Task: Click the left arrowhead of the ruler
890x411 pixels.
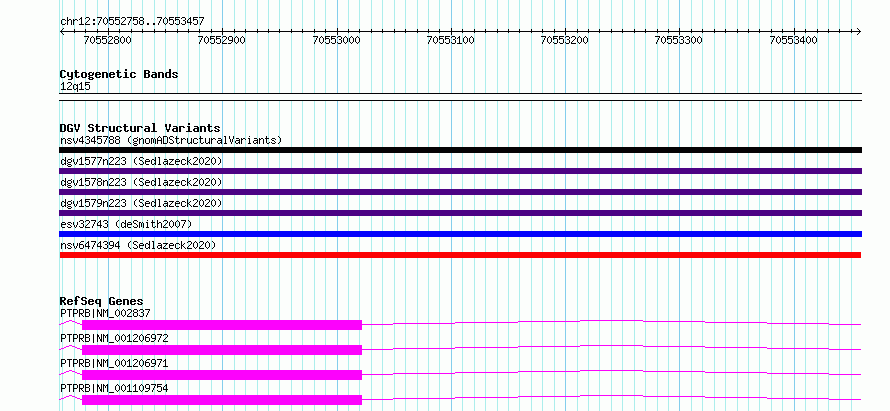Action: click(x=62, y=32)
